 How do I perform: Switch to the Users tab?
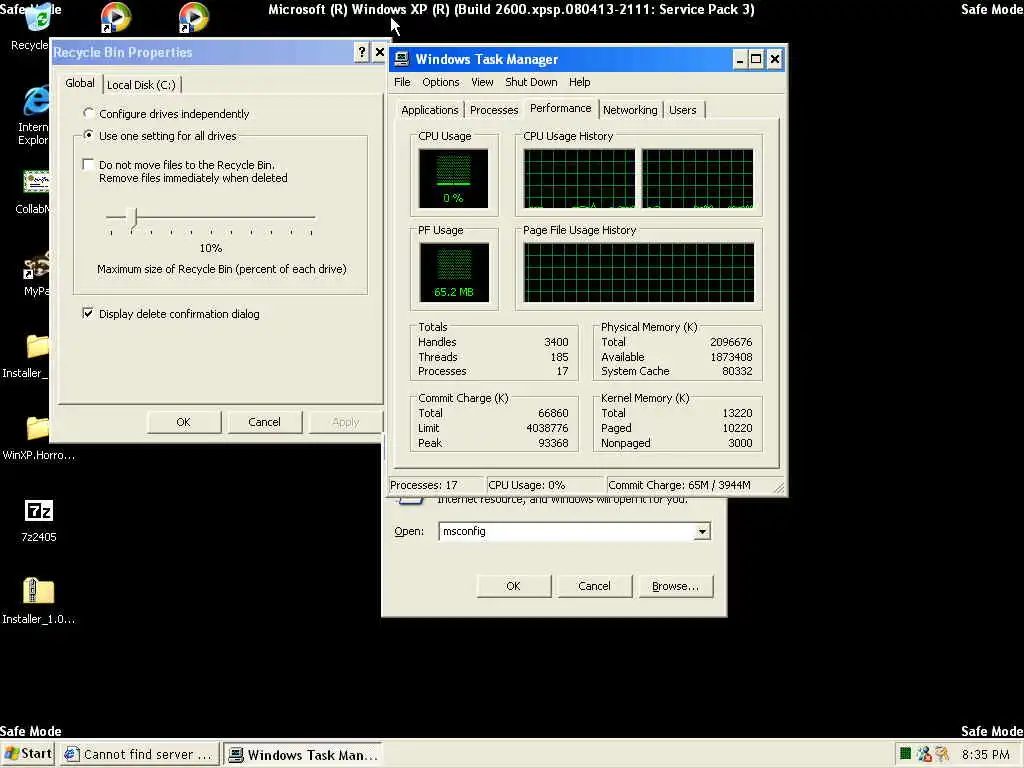pos(682,110)
